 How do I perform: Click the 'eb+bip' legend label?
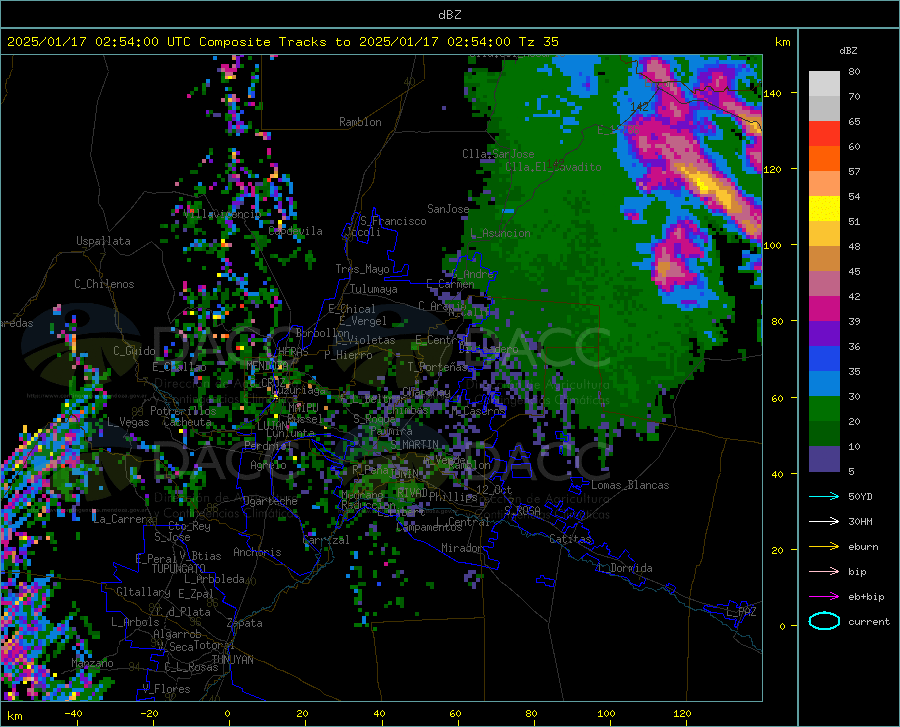tap(866, 597)
